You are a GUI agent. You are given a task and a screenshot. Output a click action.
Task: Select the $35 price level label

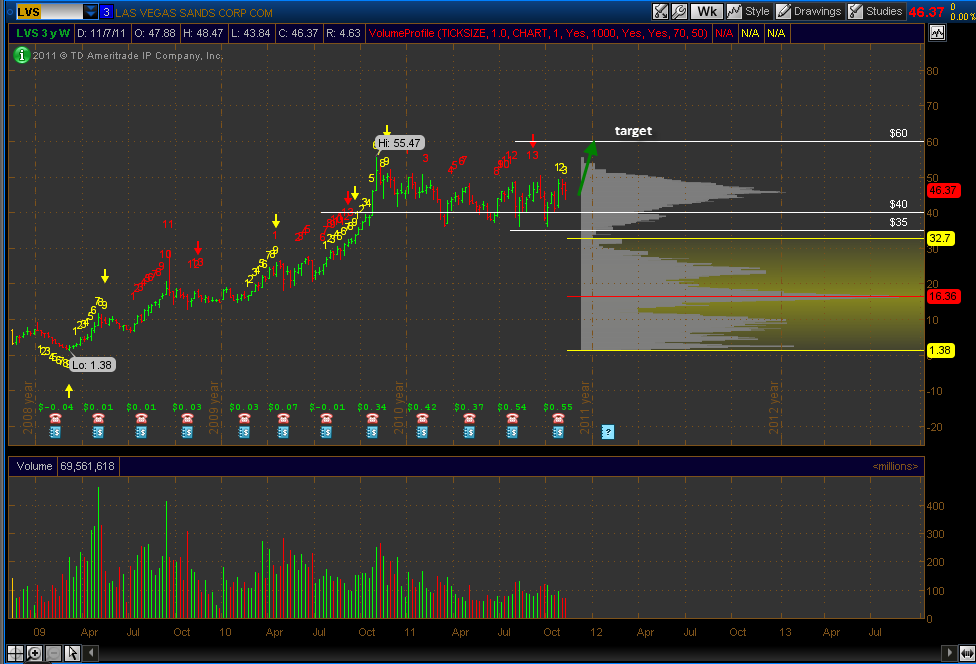tap(898, 222)
